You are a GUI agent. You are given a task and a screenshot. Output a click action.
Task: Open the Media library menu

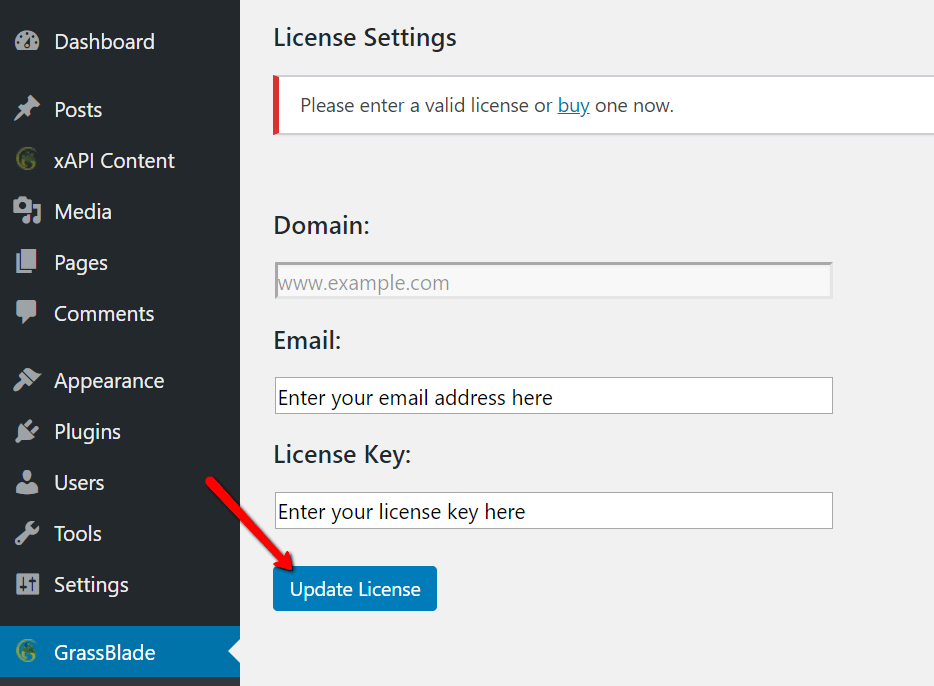coord(120,211)
